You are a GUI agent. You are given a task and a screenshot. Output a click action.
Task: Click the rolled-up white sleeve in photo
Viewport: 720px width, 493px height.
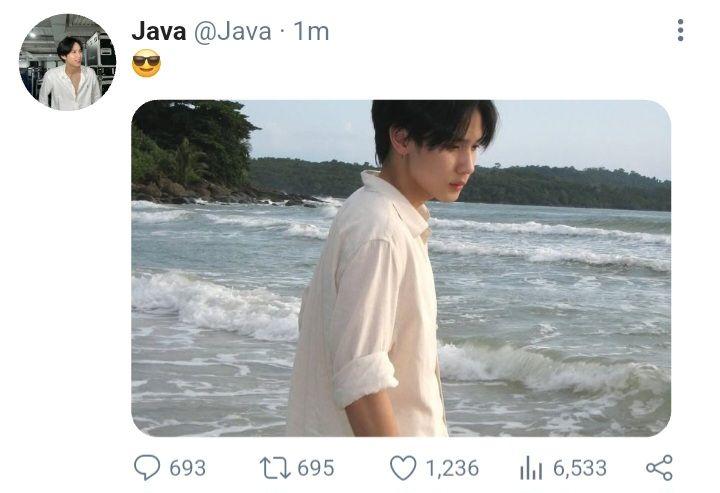pyautogui.click(x=365, y=379)
